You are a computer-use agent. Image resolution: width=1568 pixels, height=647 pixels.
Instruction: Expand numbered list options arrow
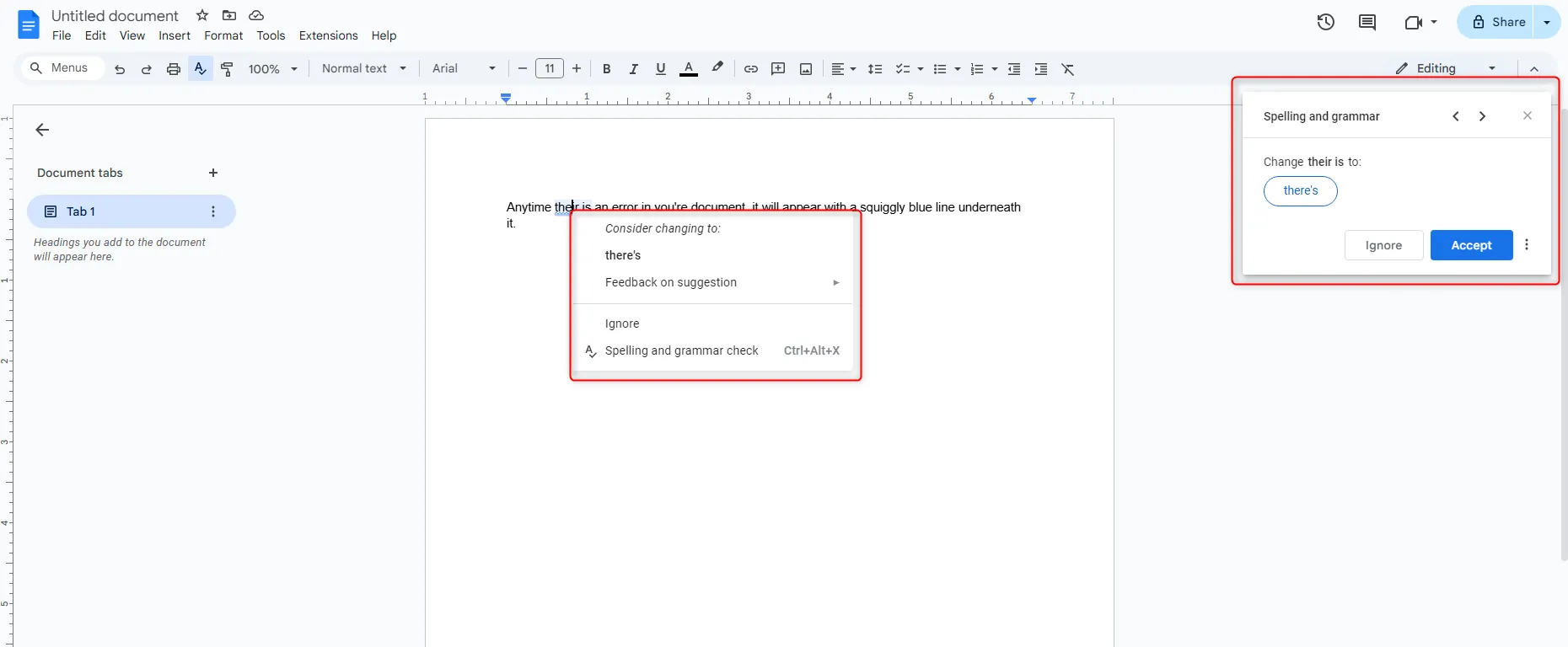click(995, 69)
